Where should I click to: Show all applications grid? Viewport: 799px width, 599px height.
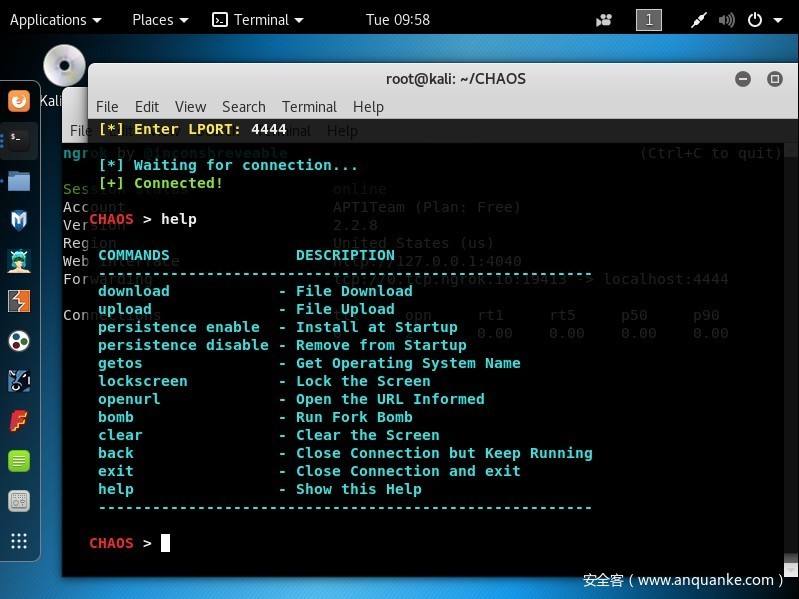pos(19,541)
